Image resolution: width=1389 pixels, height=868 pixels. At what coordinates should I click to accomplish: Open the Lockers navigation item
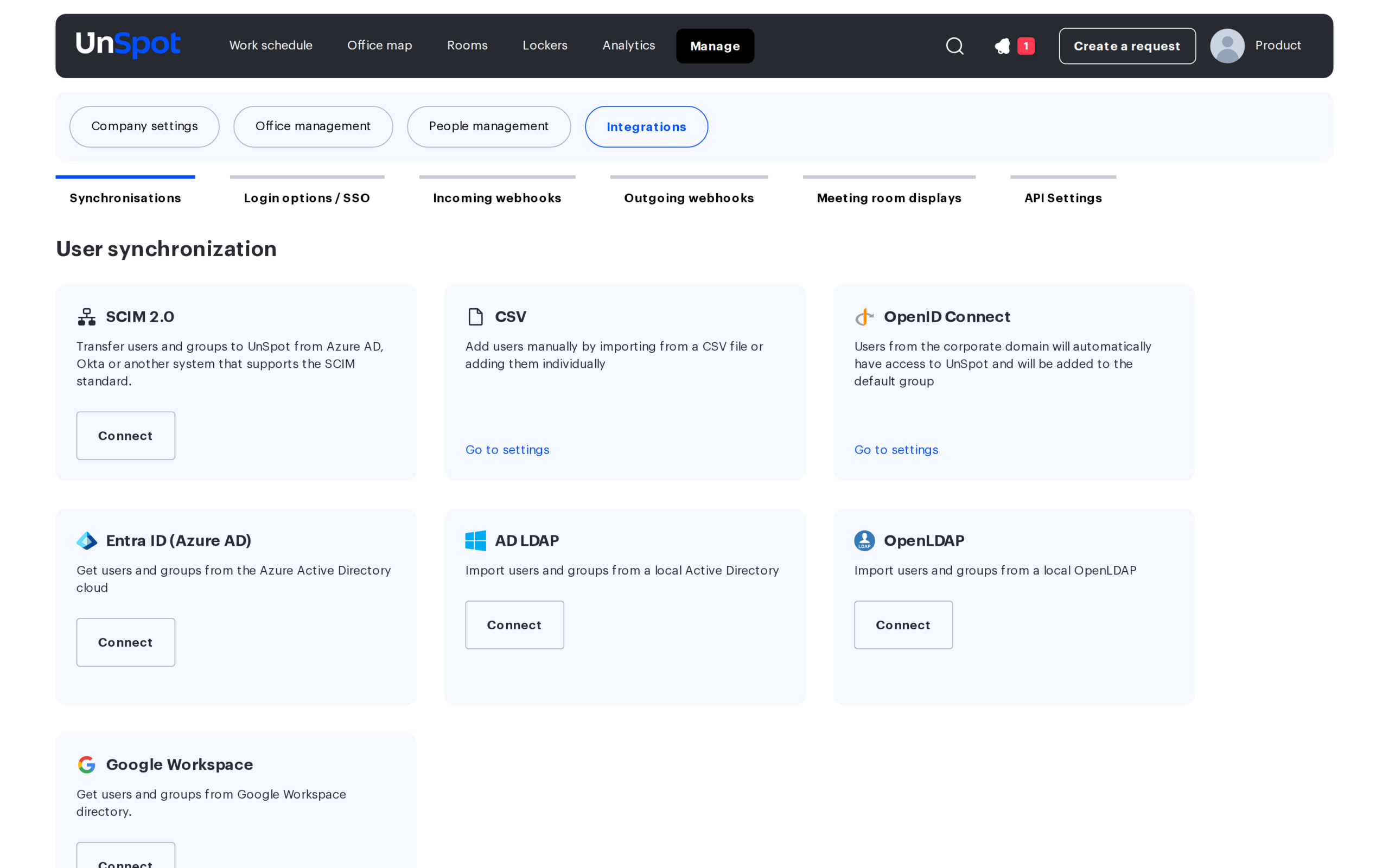pyautogui.click(x=545, y=46)
